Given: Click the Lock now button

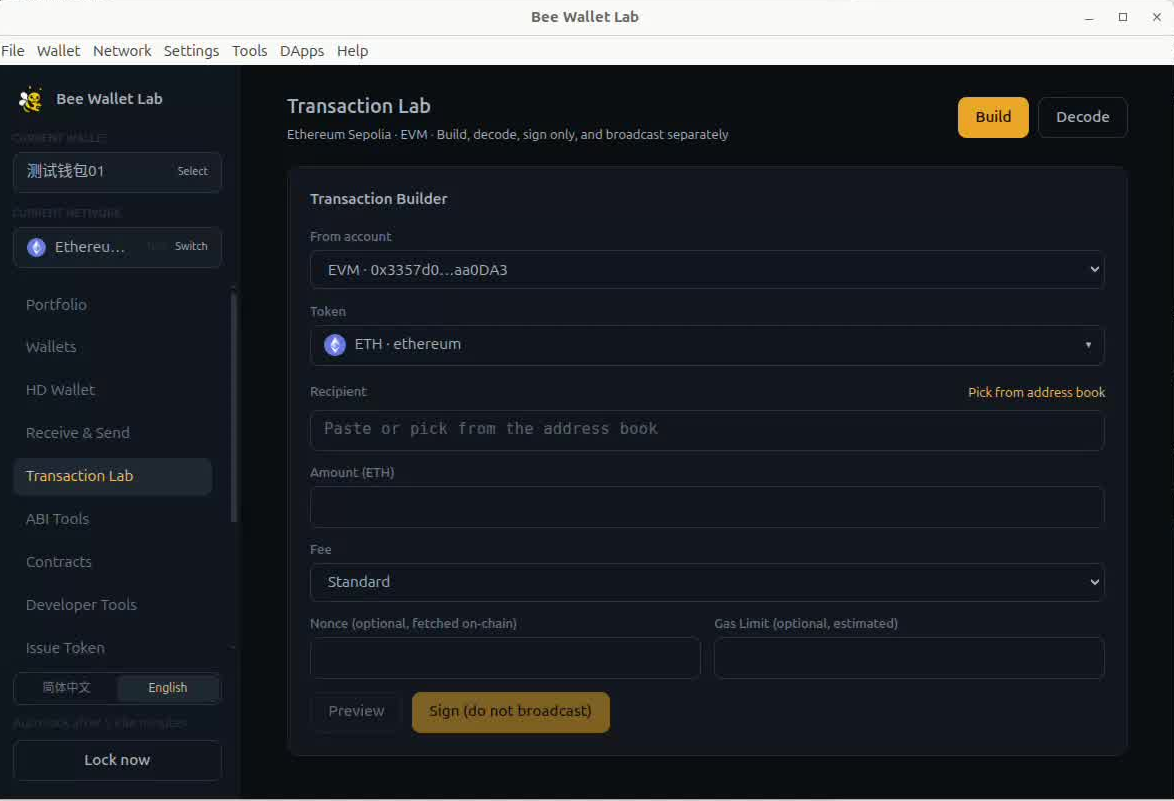Looking at the screenshot, I should tap(118, 761).
